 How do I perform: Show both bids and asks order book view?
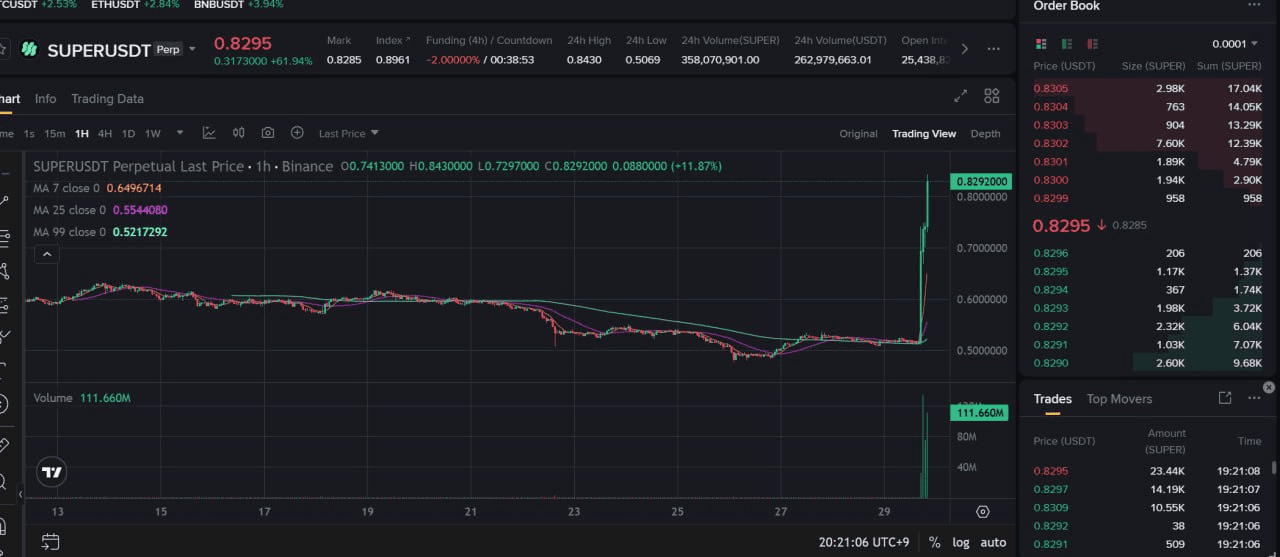tap(1041, 44)
